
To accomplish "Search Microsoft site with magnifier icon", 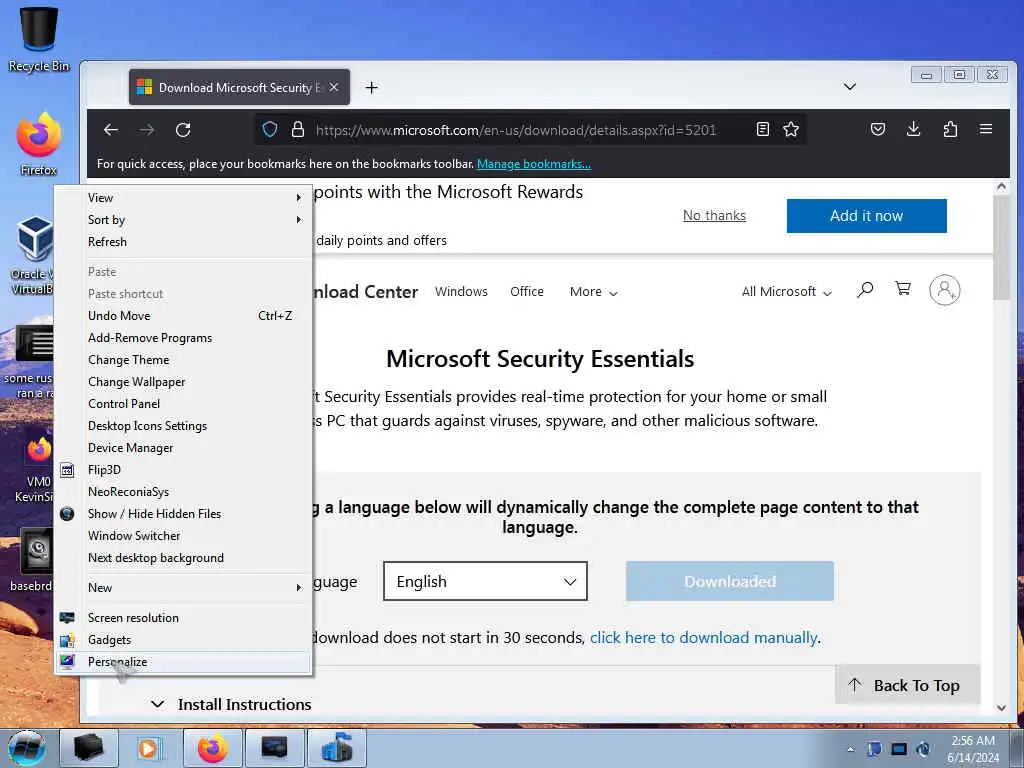I will pos(865,289).
